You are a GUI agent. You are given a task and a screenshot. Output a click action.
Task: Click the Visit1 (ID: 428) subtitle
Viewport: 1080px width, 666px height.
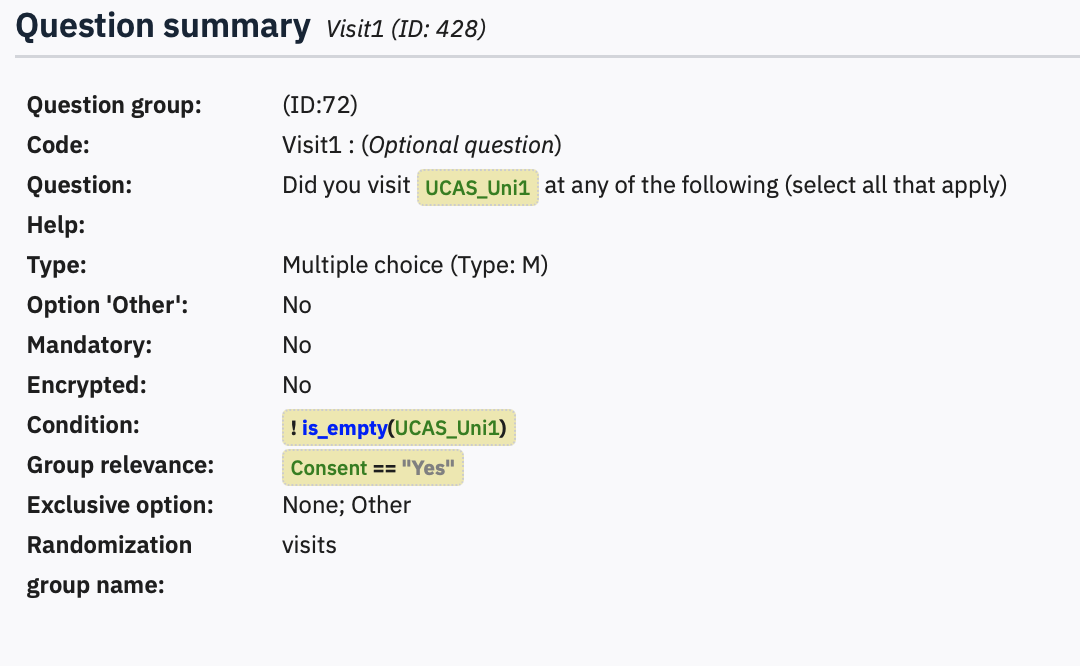point(406,29)
